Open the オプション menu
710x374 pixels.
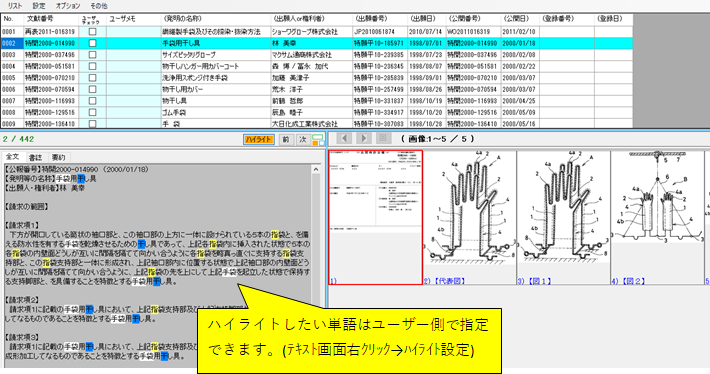tap(68, 6)
